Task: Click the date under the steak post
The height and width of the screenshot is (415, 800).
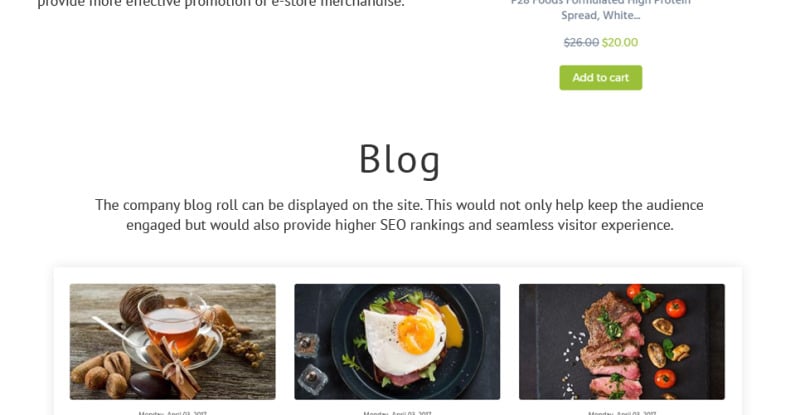Action: click(x=621, y=413)
